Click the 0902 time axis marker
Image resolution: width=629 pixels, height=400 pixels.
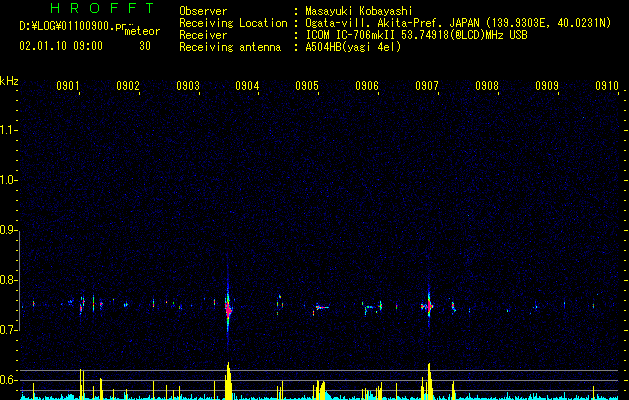point(128,86)
